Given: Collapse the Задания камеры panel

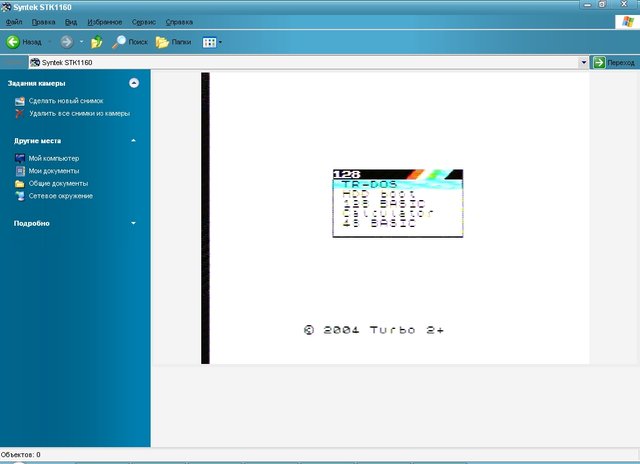Looking at the screenshot, I should [134, 83].
